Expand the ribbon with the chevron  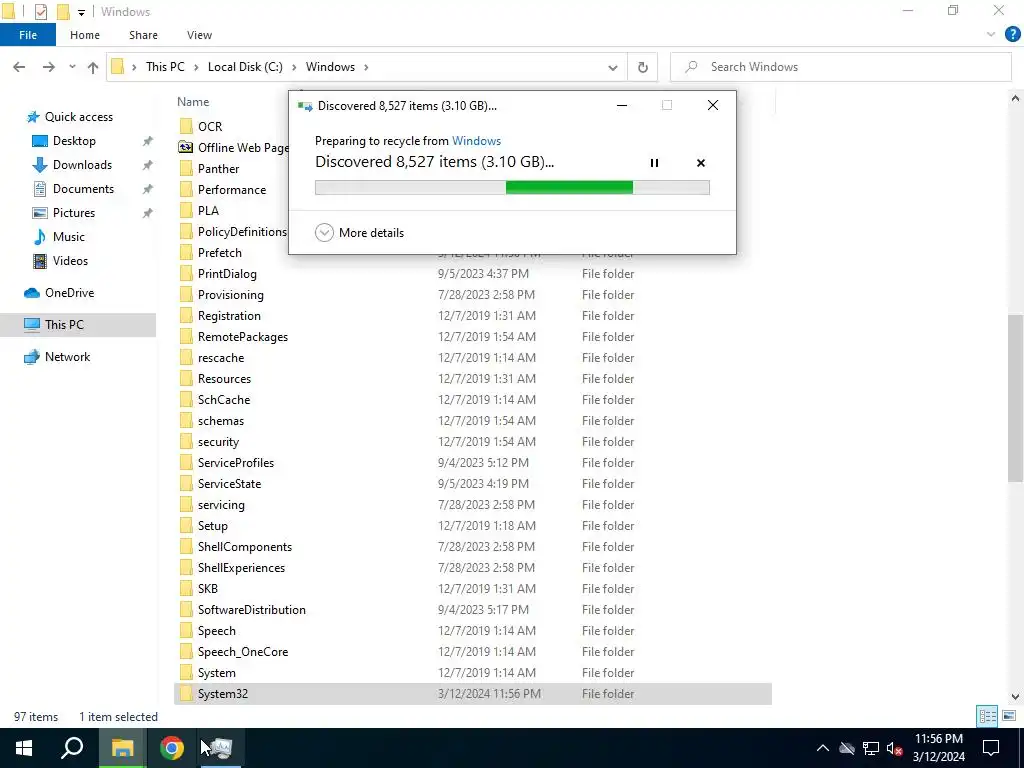[x=991, y=35]
